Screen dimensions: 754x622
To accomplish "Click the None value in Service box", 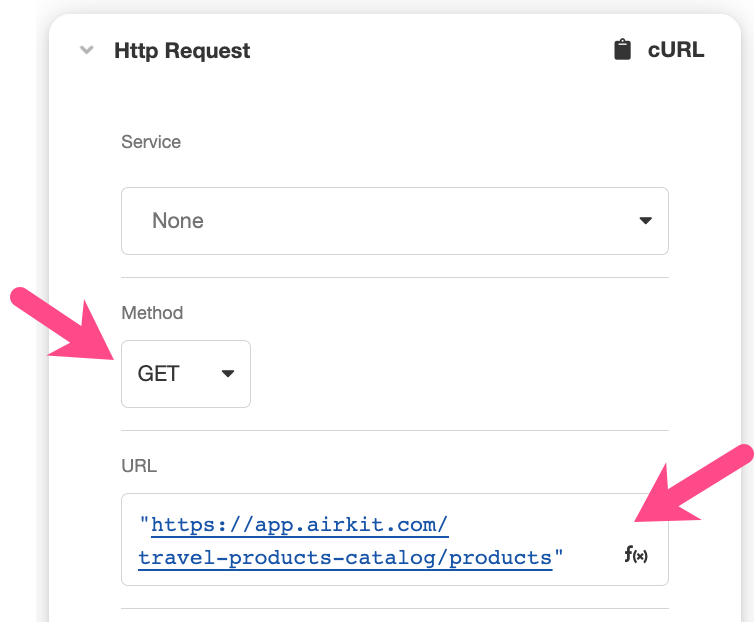I will tap(178, 221).
